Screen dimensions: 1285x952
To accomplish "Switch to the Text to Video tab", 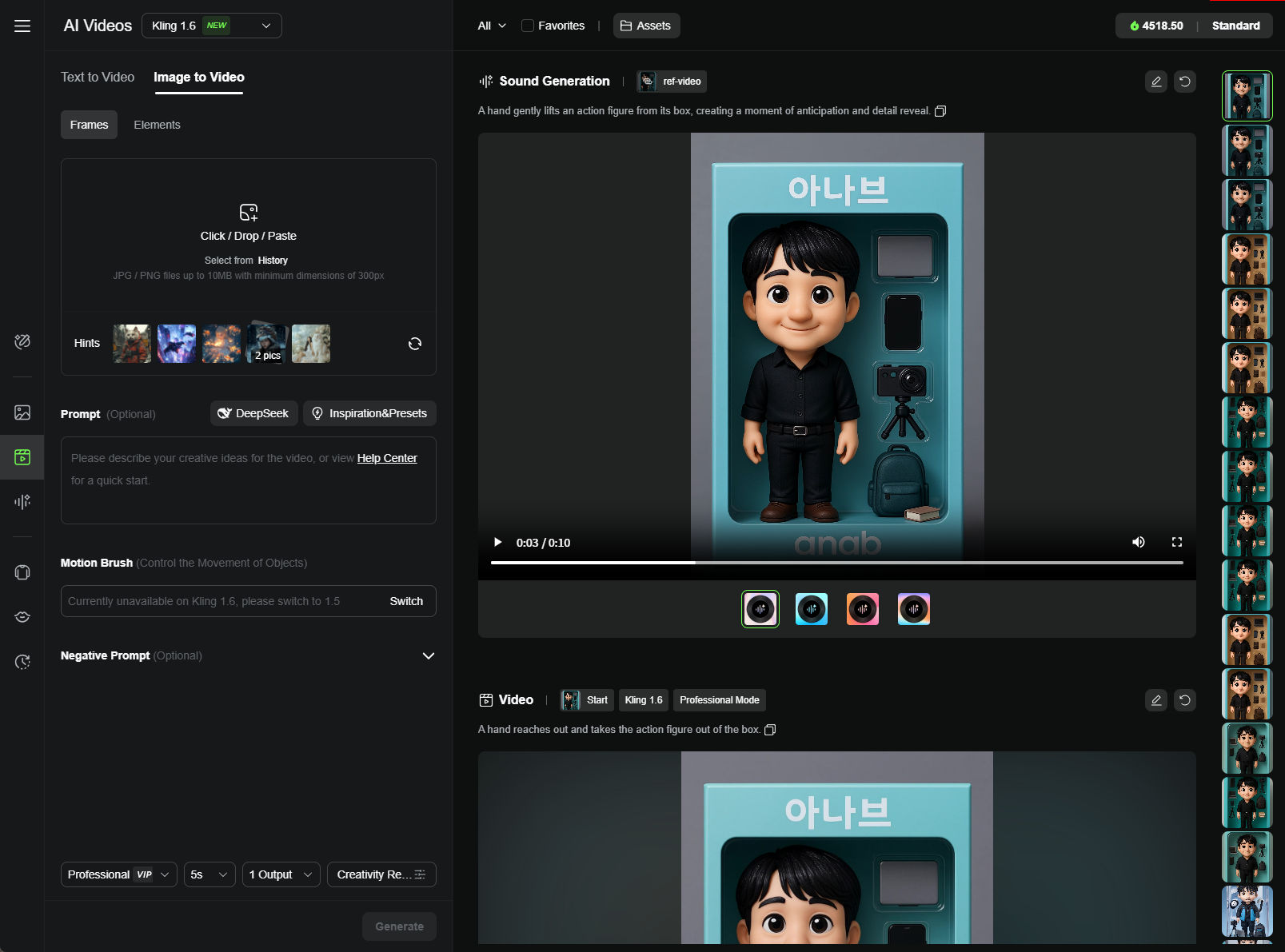I will [98, 77].
